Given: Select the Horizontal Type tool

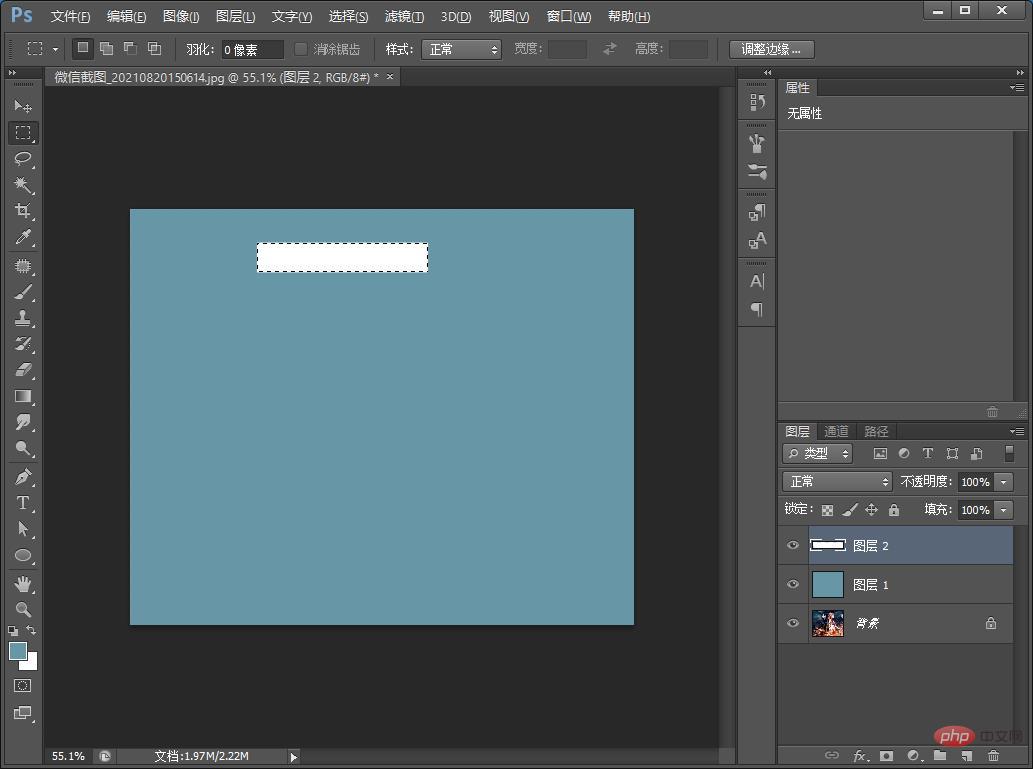Looking at the screenshot, I should point(24,503).
